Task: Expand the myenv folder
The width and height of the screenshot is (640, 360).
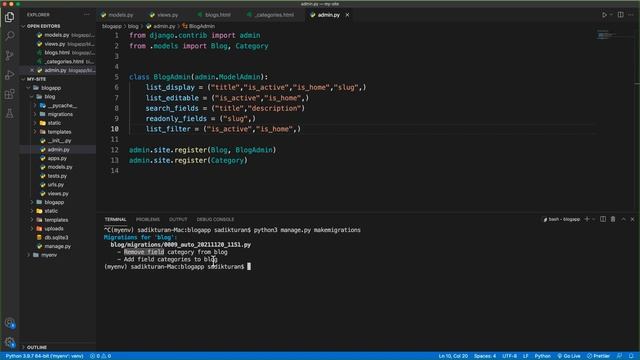Action: click(x=29, y=255)
